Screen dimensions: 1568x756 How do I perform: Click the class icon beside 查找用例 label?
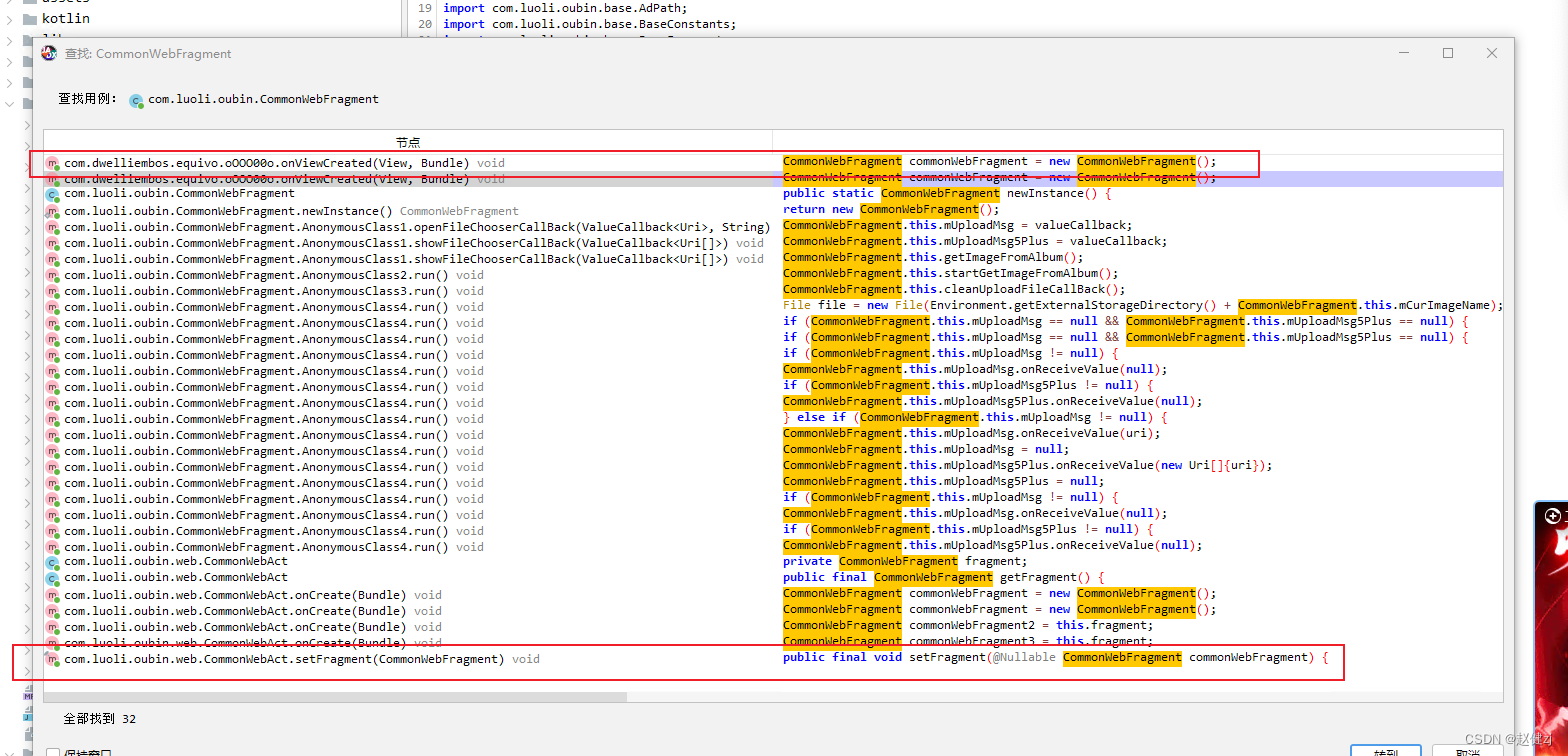pyautogui.click(x=136, y=100)
